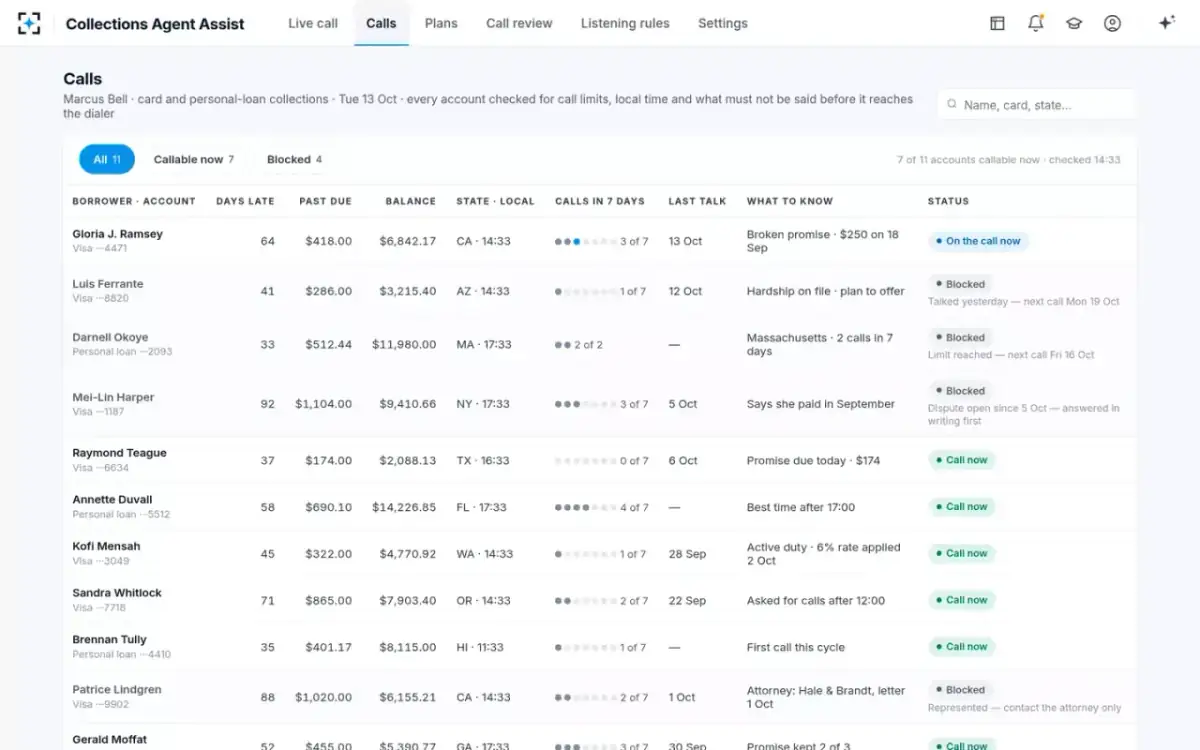The image size is (1200, 750).
Task: Switch to the Live call tab
Action: tap(313, 23)
